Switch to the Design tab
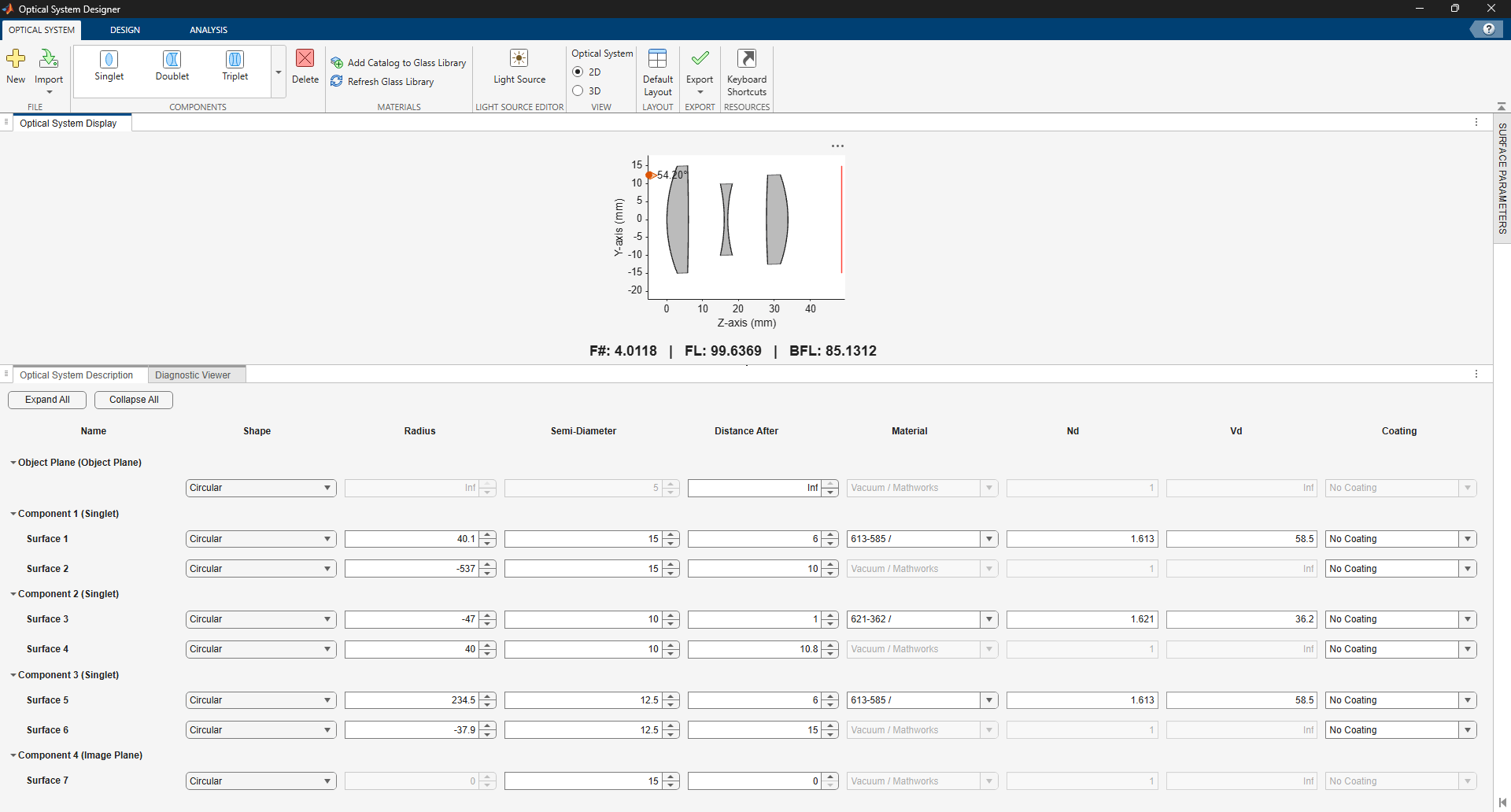The width and height of the screenshot is (1511, 812). [x=125, y=30]
